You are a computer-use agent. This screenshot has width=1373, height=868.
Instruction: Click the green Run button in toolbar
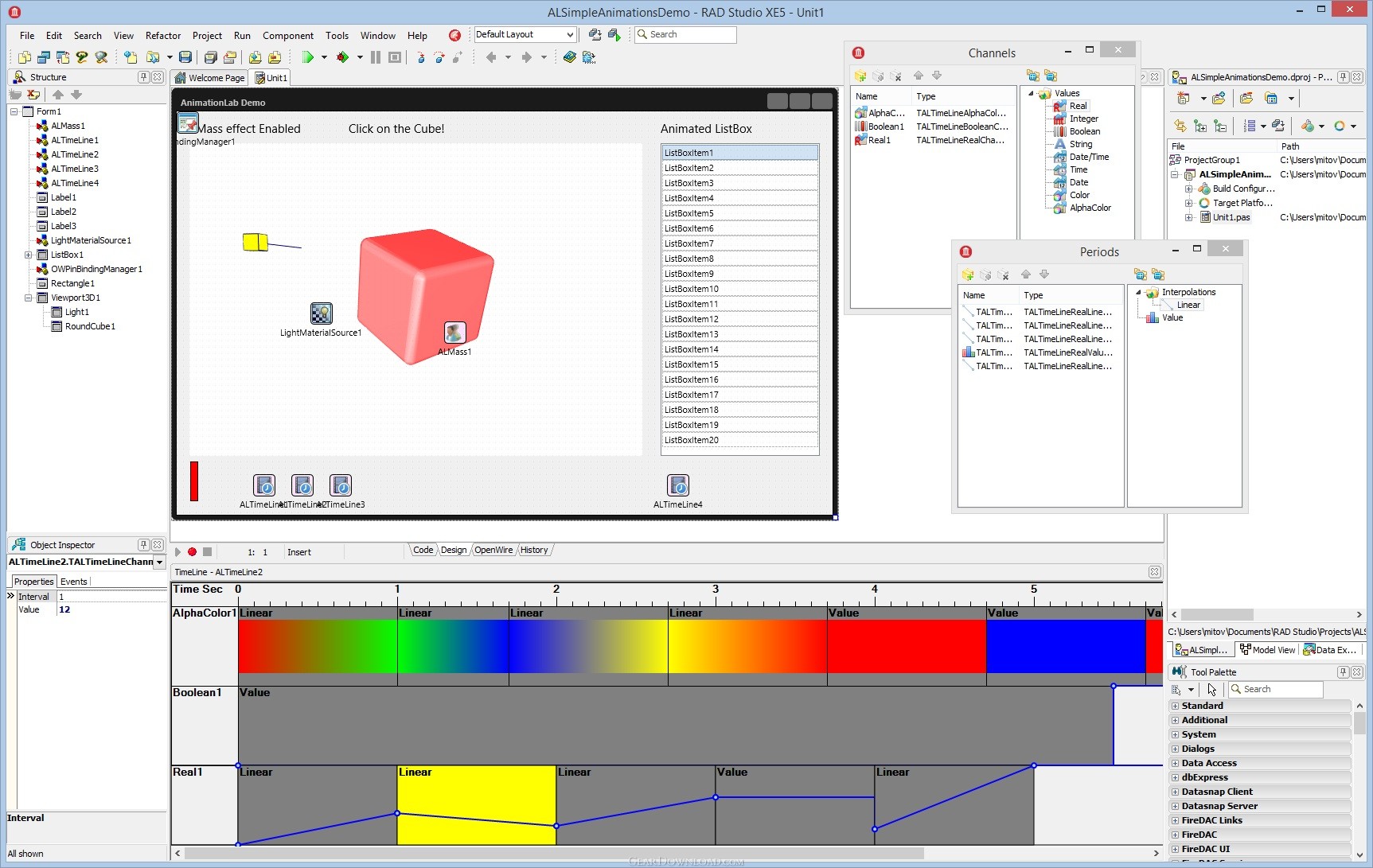tap(307, 57)
